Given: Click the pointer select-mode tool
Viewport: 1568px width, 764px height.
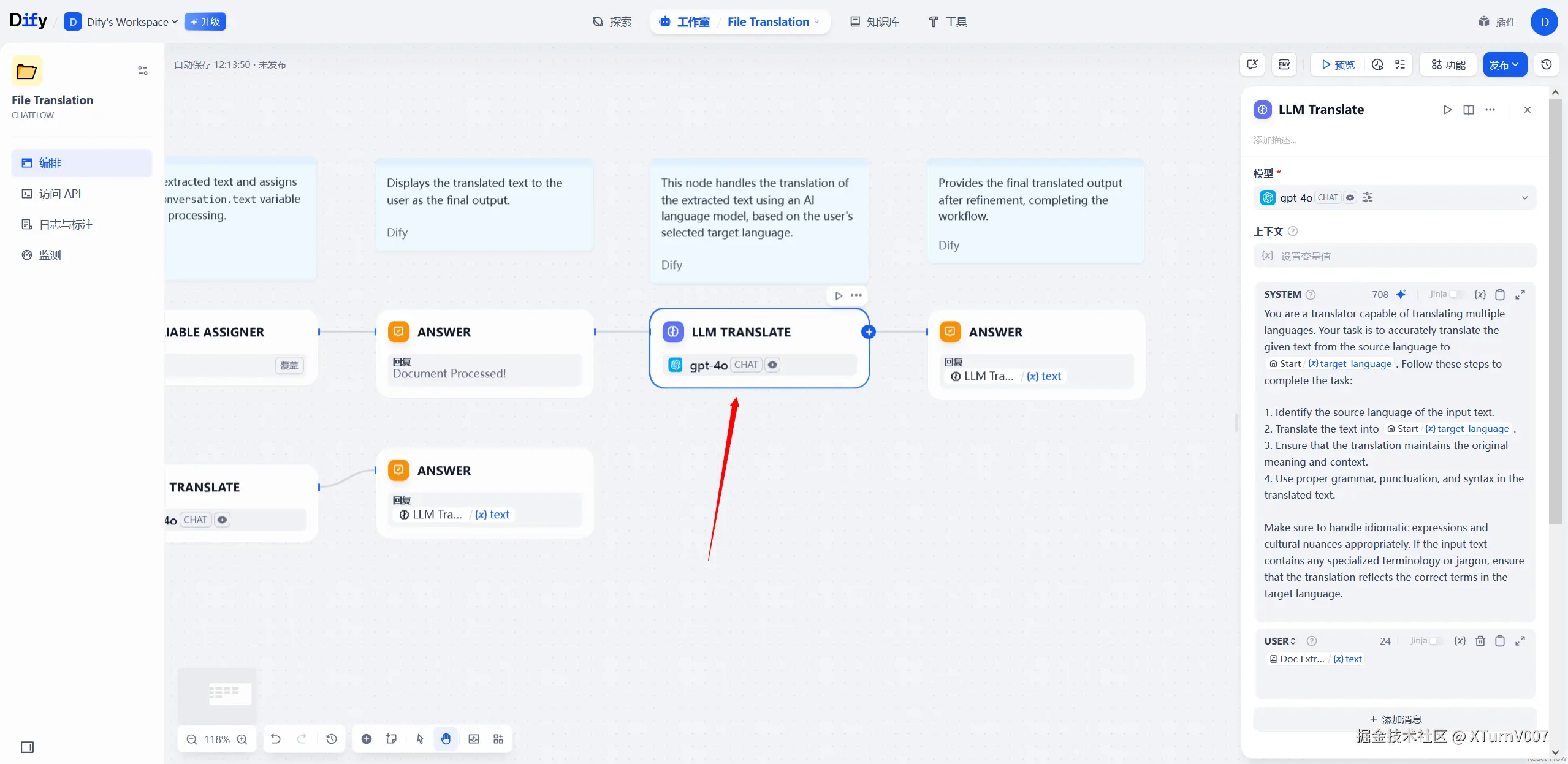Looking at the screenshot, I should pyautogui.click(x=420, y=739).
